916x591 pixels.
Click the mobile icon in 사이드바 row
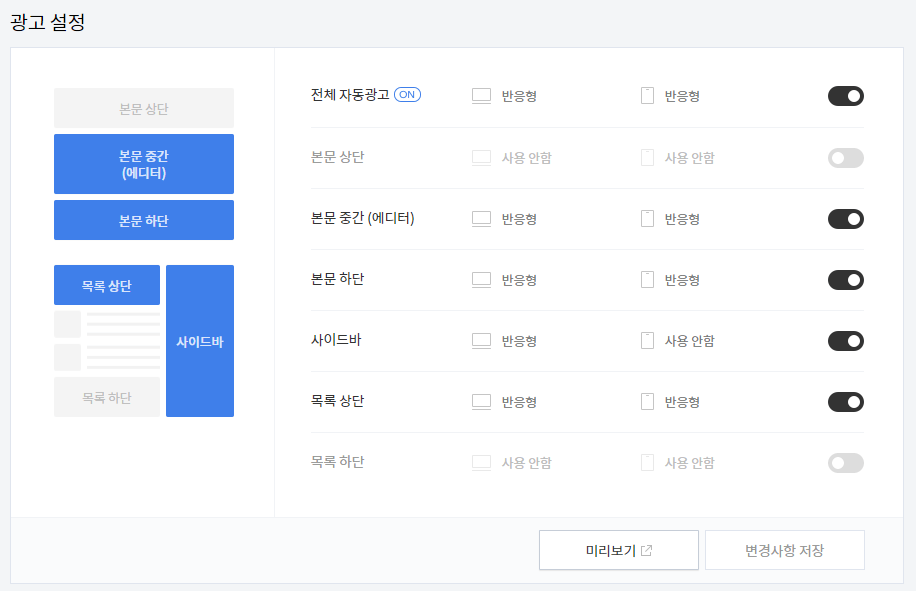pyautogui.click(x=647, y=340)
